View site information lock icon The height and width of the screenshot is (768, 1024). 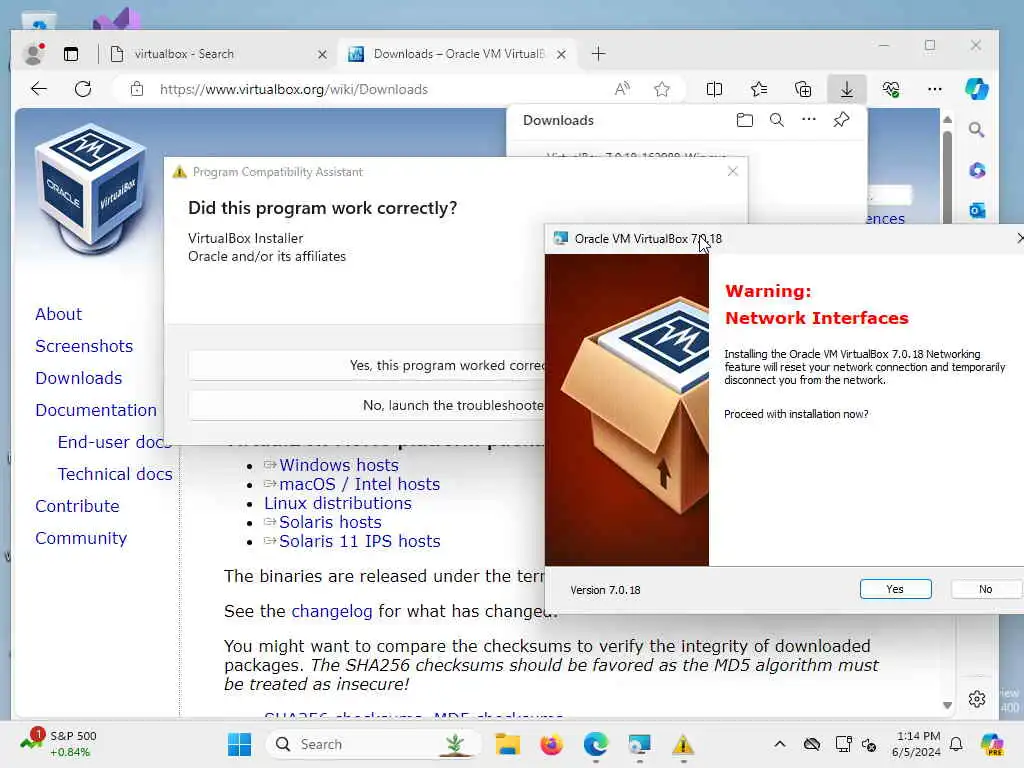(136, 89)
